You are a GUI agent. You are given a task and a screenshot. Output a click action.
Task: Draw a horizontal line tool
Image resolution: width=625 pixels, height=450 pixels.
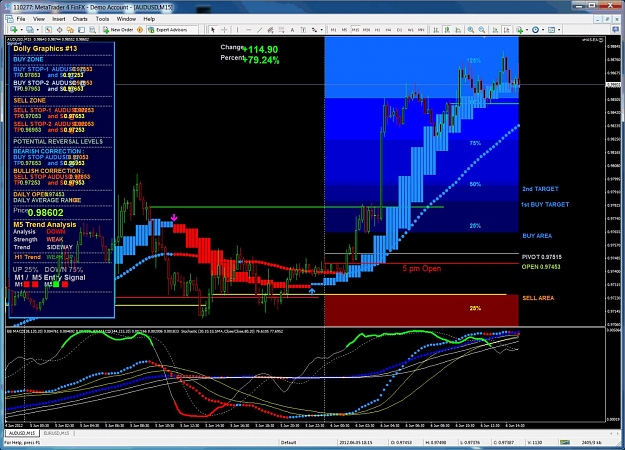pos(248,29)
